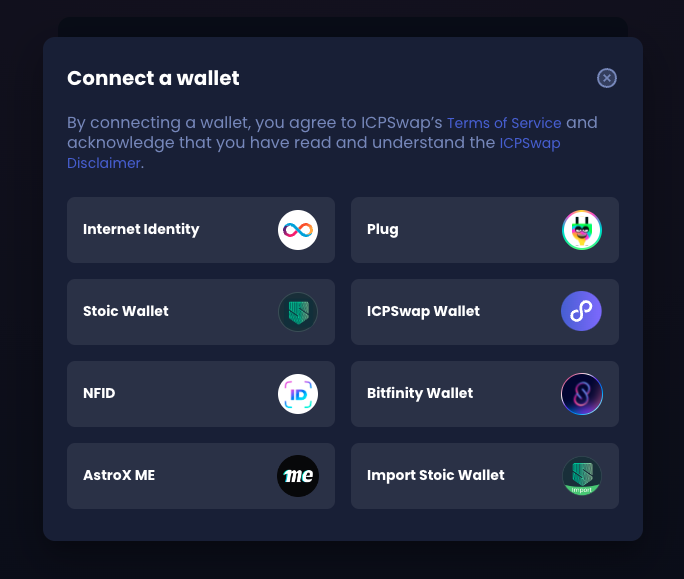The image size is (684, 579).
Task: Connect using the NFID label
Action: click(x=99, y=393)
